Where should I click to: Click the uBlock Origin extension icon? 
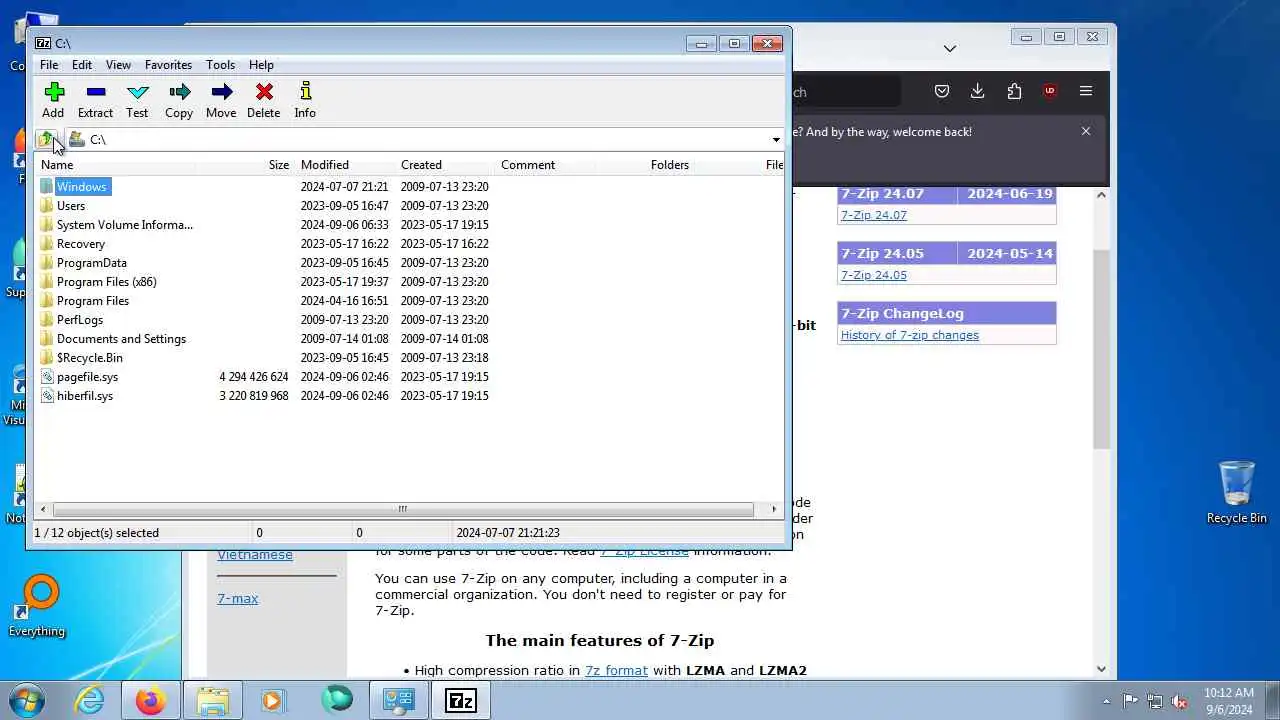tap(1050, 91)
